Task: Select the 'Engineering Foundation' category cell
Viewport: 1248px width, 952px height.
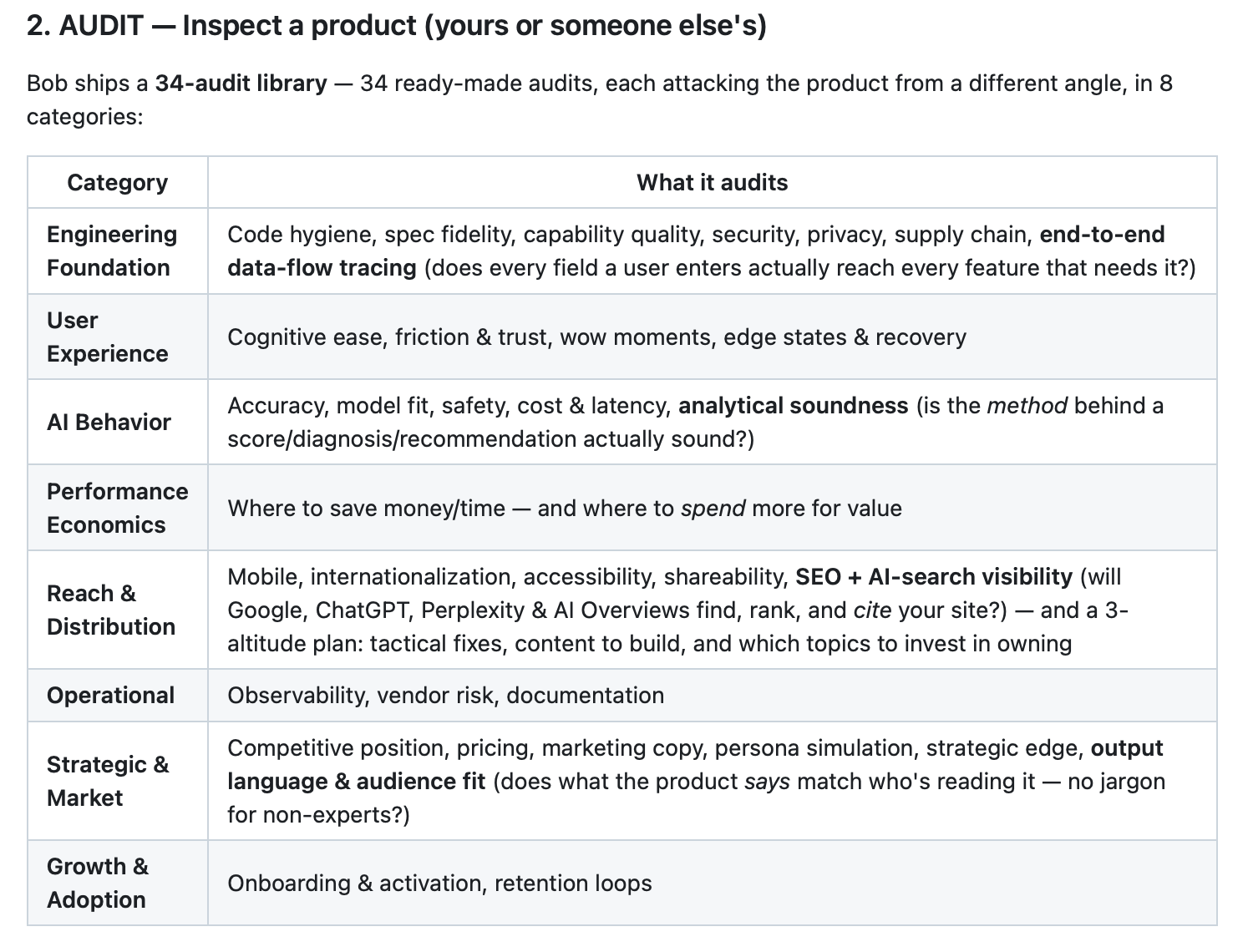Action: pos(118,251)
